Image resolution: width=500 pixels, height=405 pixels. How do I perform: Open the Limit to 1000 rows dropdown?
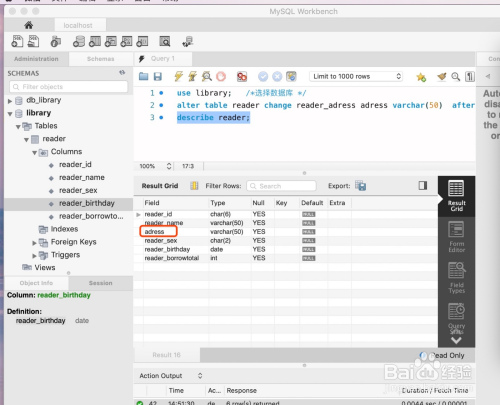click(356, 76)
